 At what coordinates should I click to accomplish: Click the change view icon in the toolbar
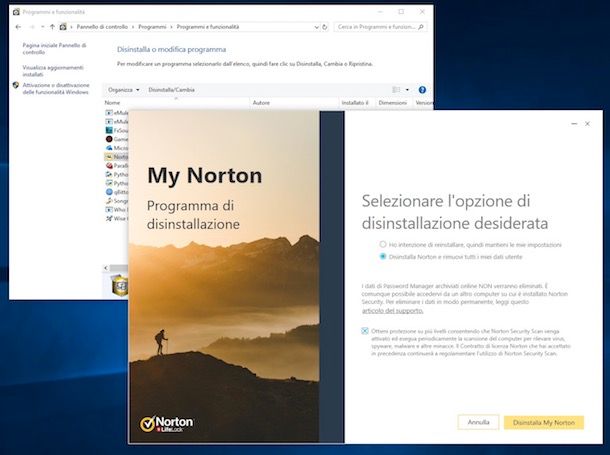(x=396, y=90)
